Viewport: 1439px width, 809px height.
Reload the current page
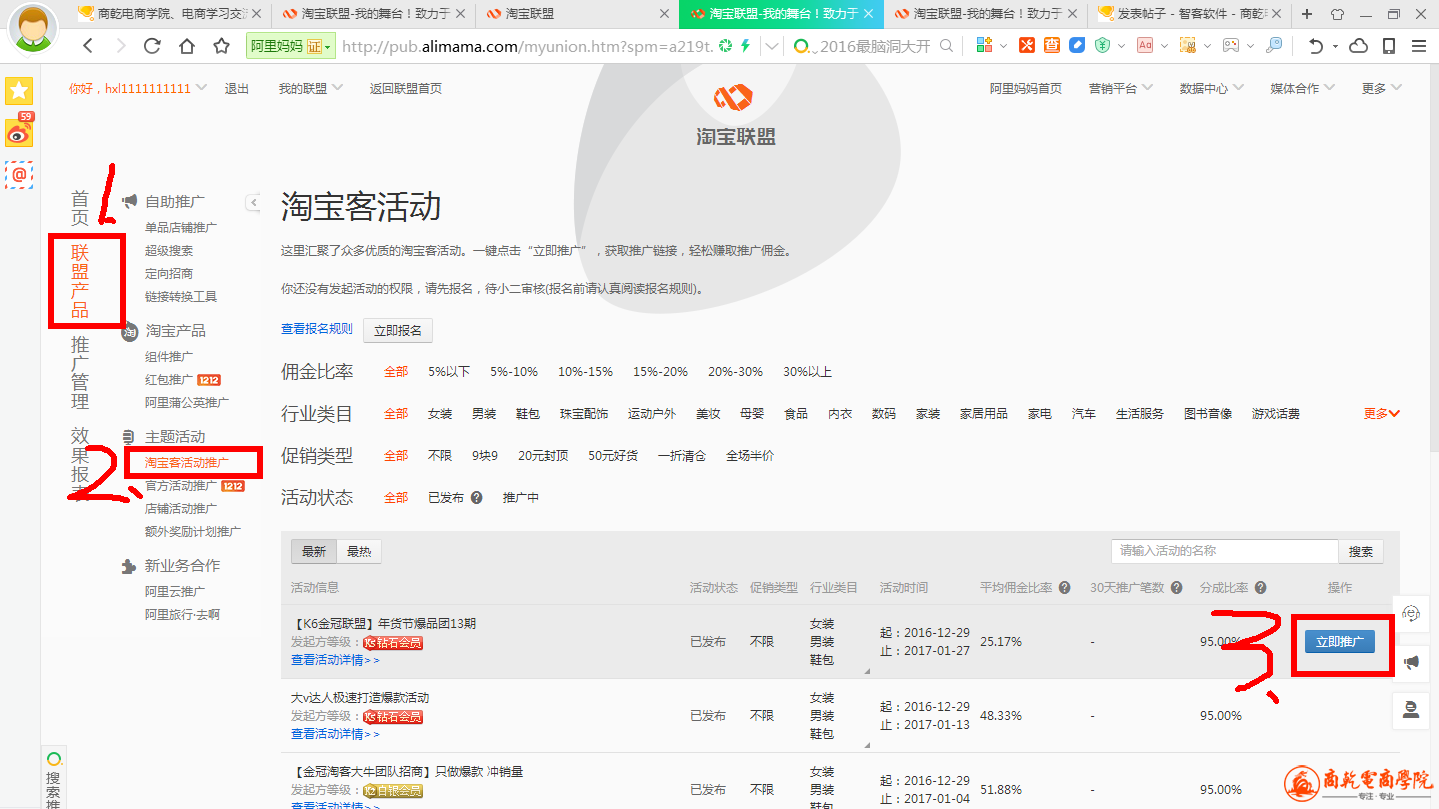[x=152, y=46]
